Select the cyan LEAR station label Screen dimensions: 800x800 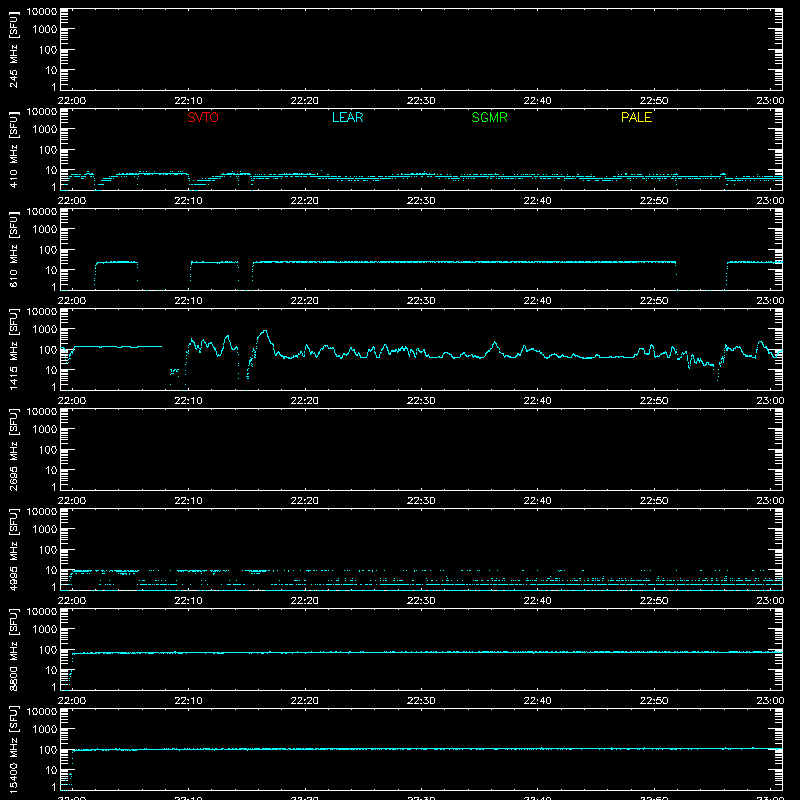pos(347,117)
